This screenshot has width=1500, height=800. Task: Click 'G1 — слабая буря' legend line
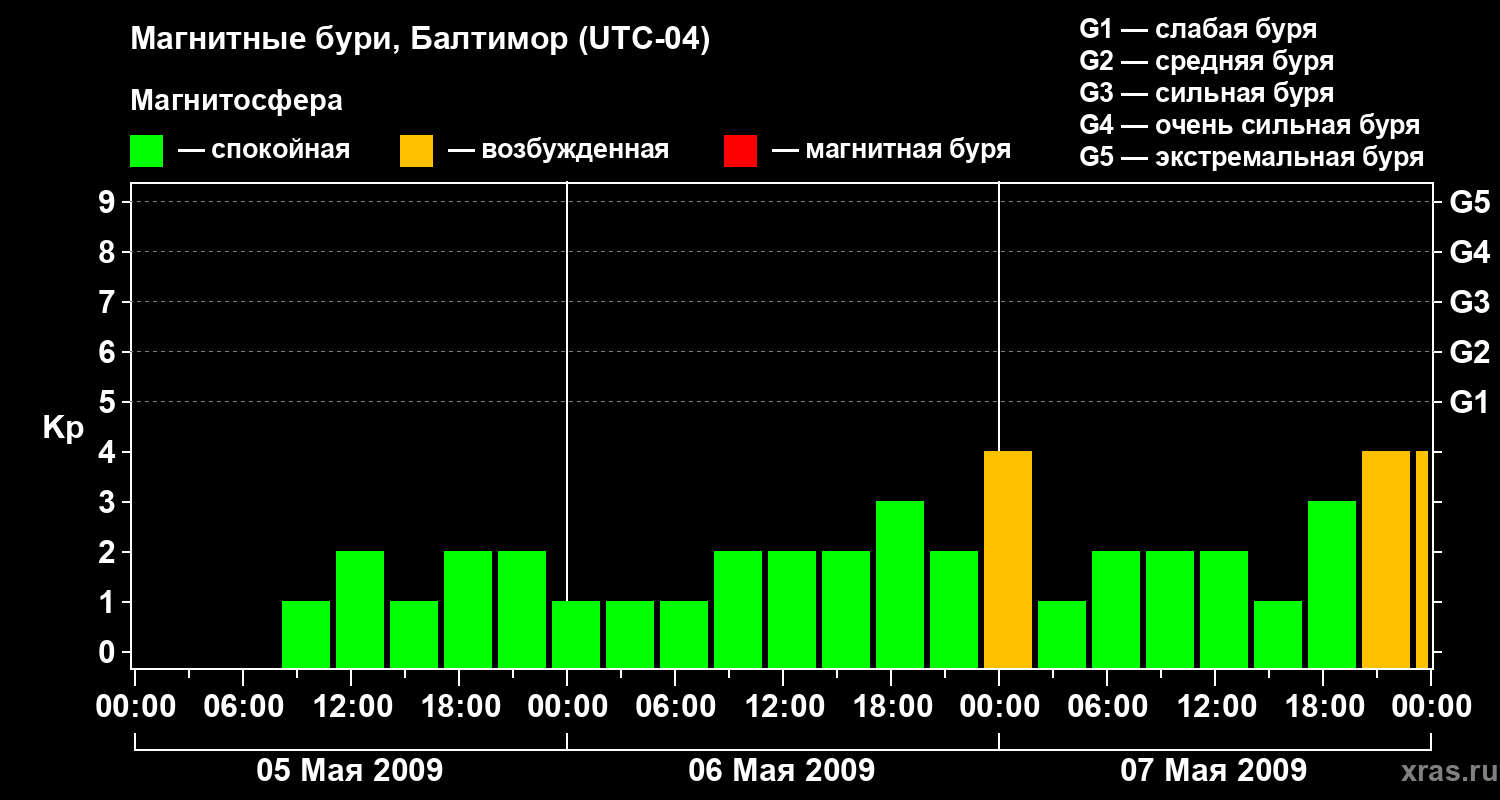(x=1198, y=29)
